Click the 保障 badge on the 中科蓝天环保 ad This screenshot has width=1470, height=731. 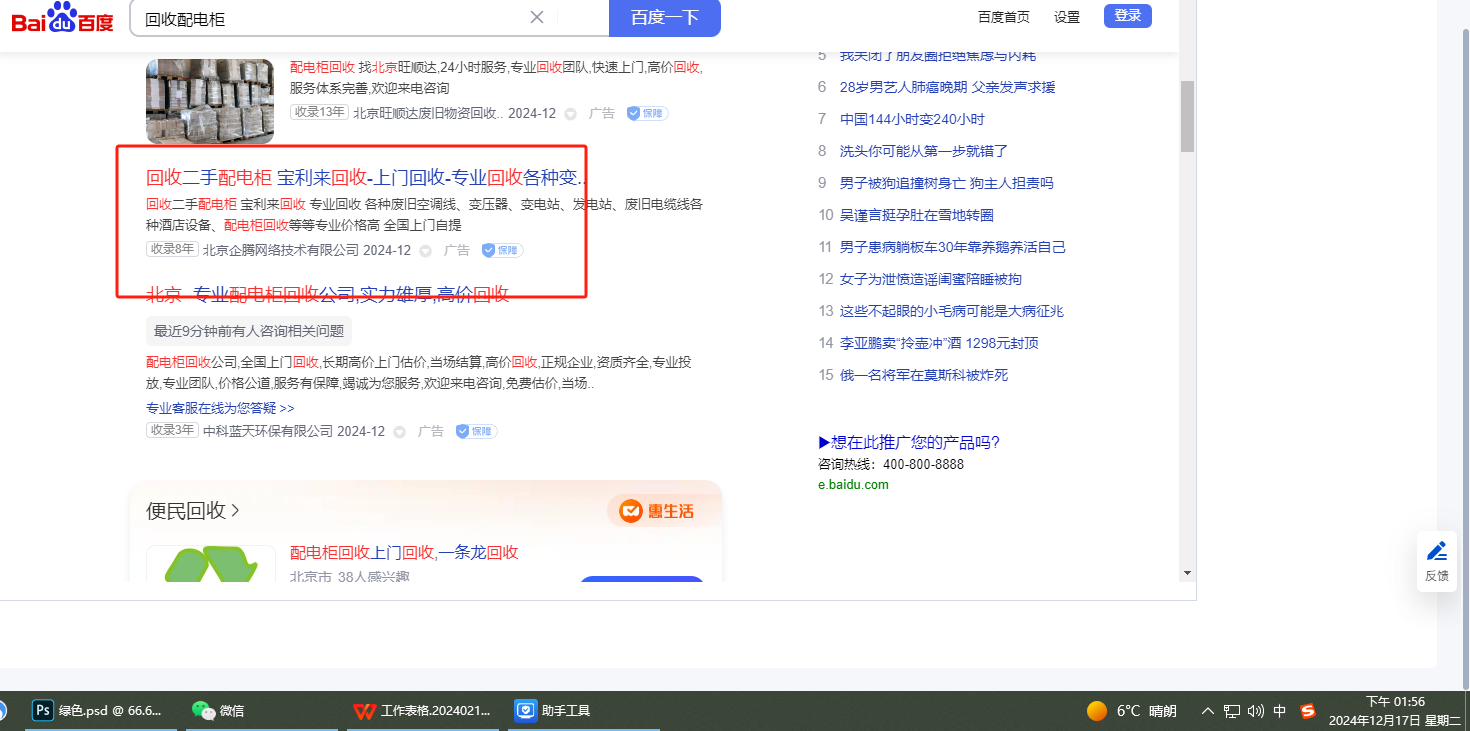476,431
